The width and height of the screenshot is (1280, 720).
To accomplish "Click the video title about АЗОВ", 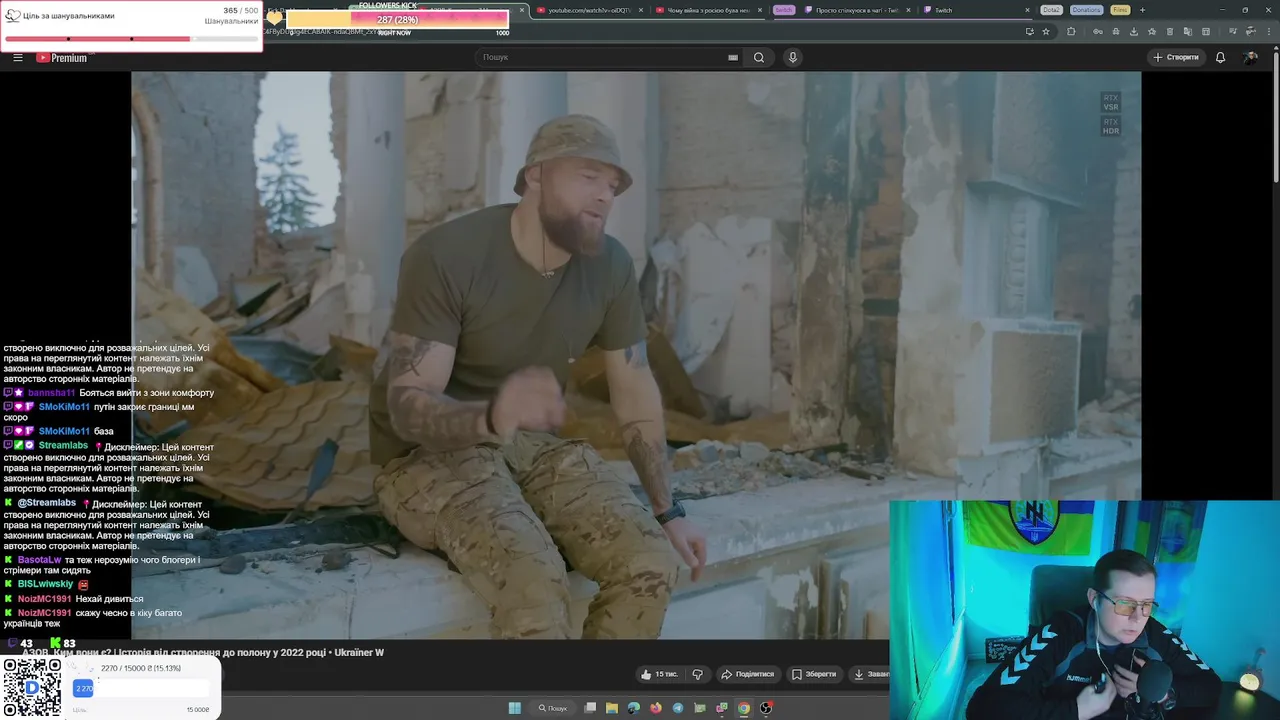I will (x=203, y=653).
